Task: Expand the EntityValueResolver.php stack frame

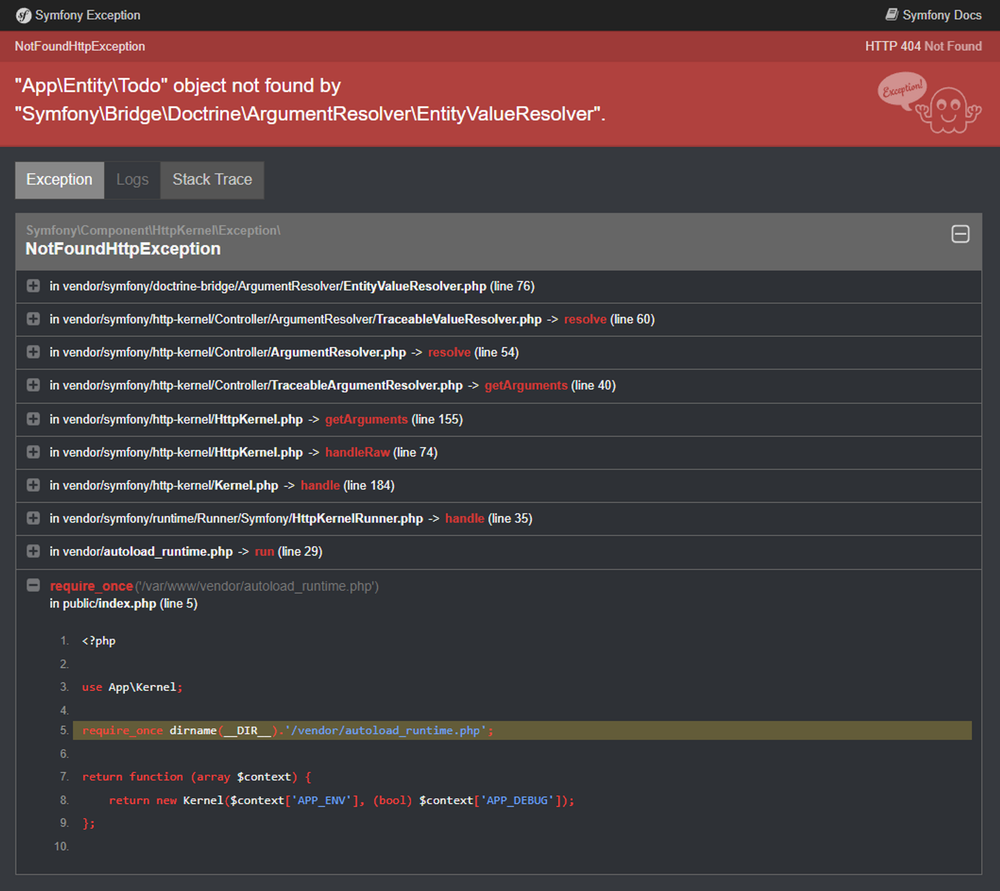Action: click(35, 286)
